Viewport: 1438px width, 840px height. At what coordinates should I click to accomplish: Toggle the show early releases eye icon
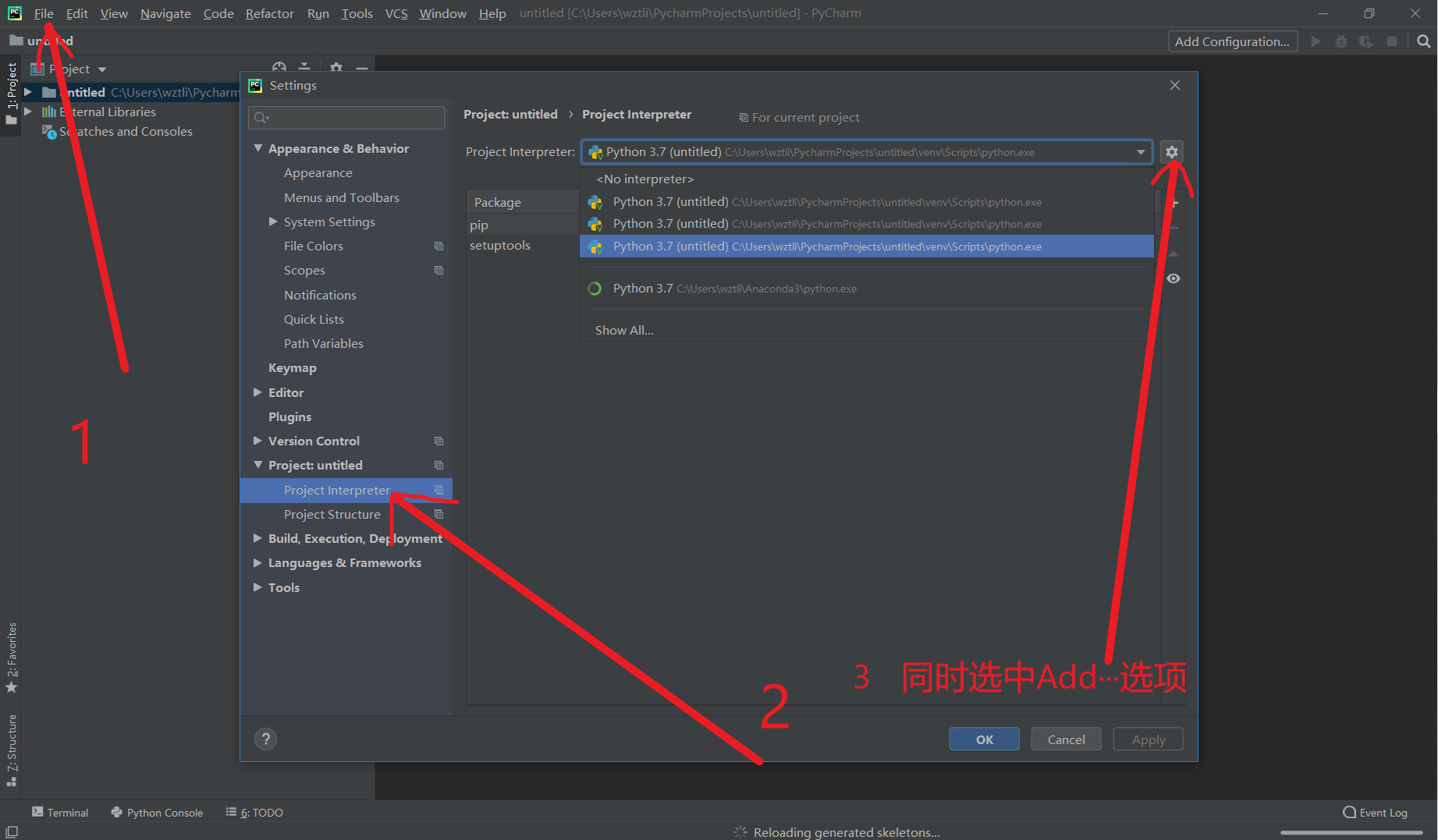(x=1173, y=278)
